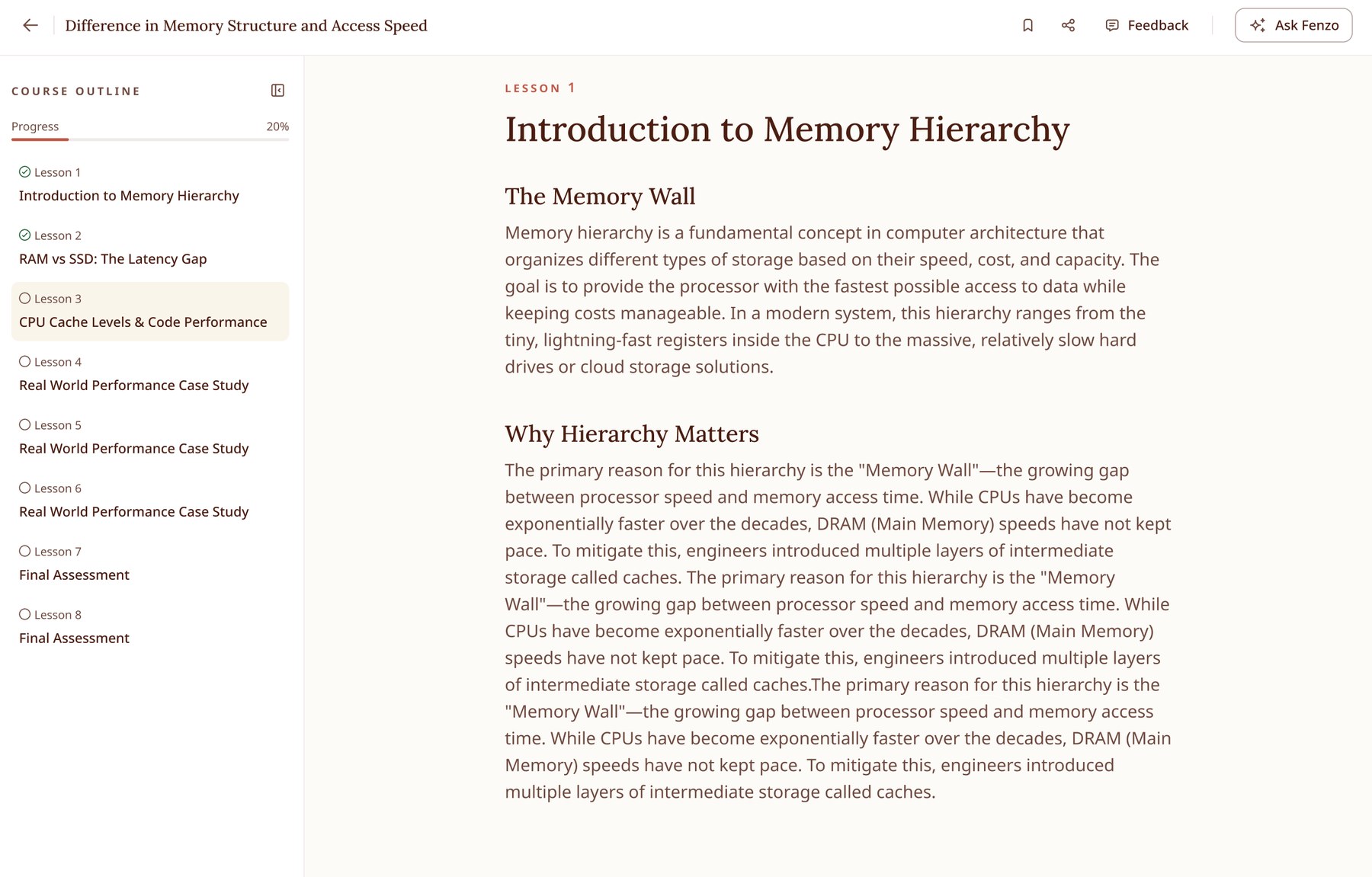Click the Progress label in sidebar
1372x877 pixels.
(x=35, y=126)
